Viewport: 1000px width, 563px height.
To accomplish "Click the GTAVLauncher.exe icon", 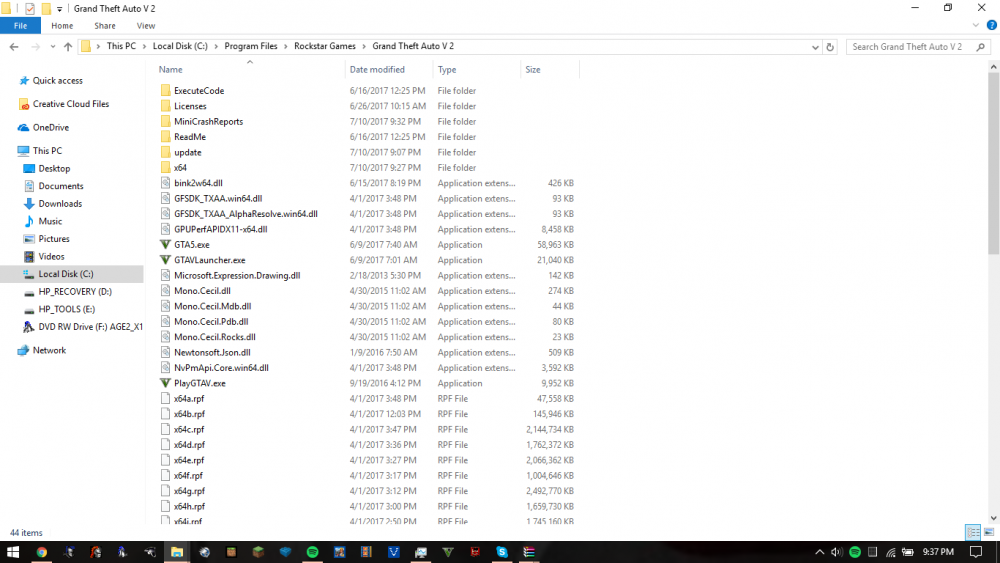I will [165, 260].
